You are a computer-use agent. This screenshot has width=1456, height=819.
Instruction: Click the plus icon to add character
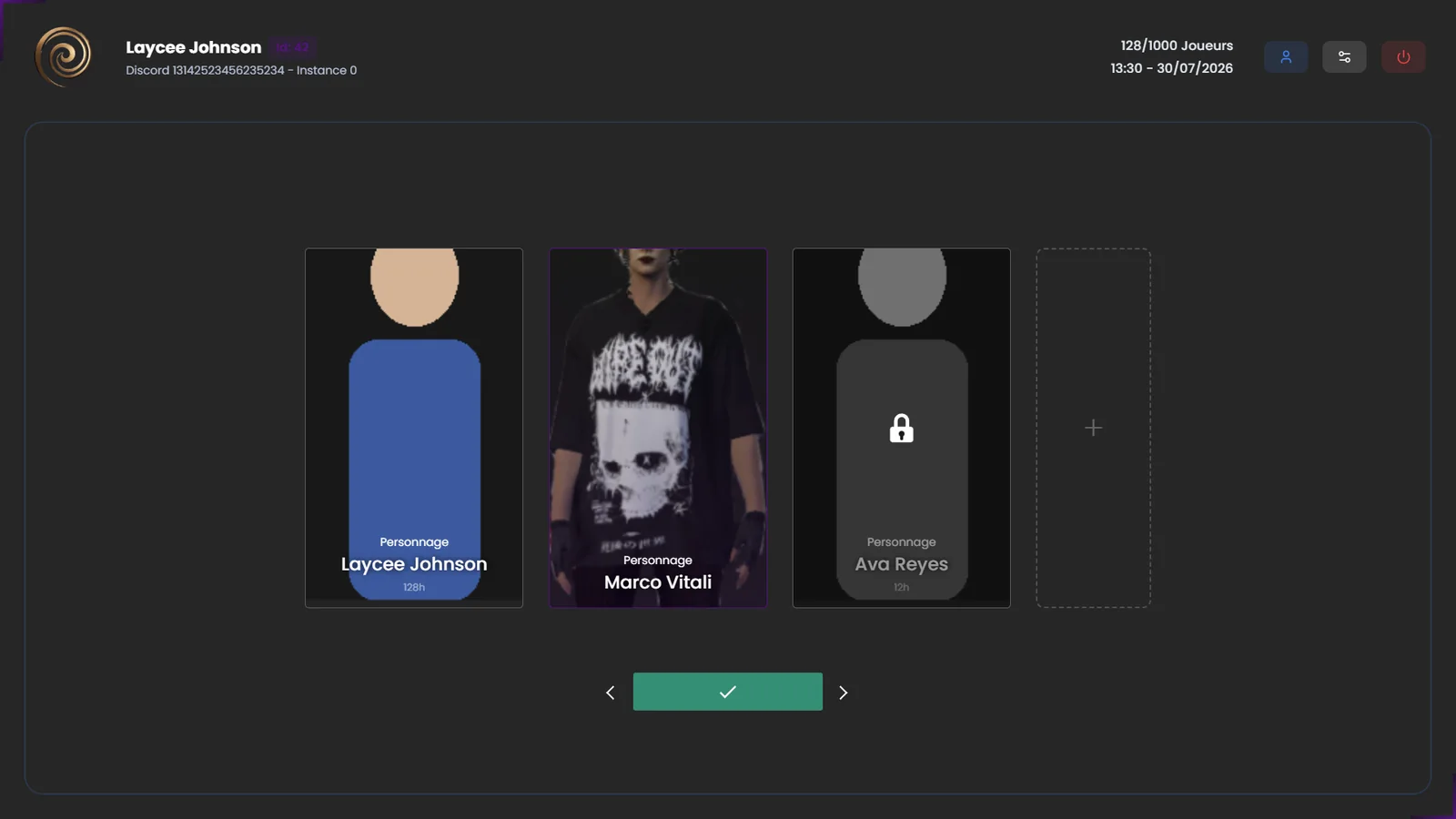[x=1093, y=428]
